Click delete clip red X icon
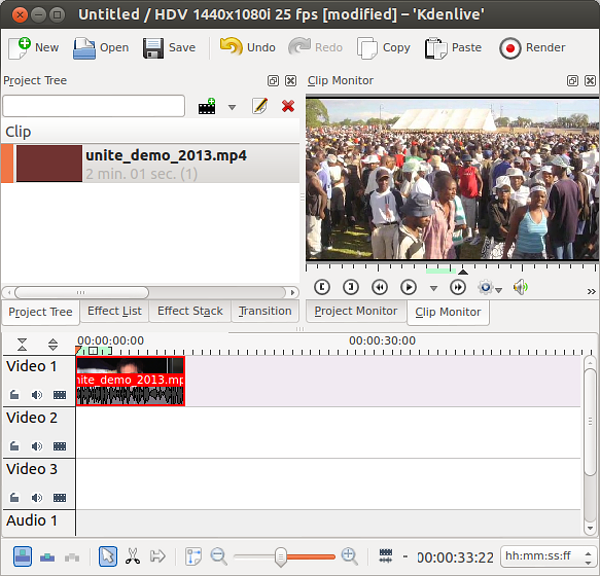This screenshot has width=600, height=576. 288,106
